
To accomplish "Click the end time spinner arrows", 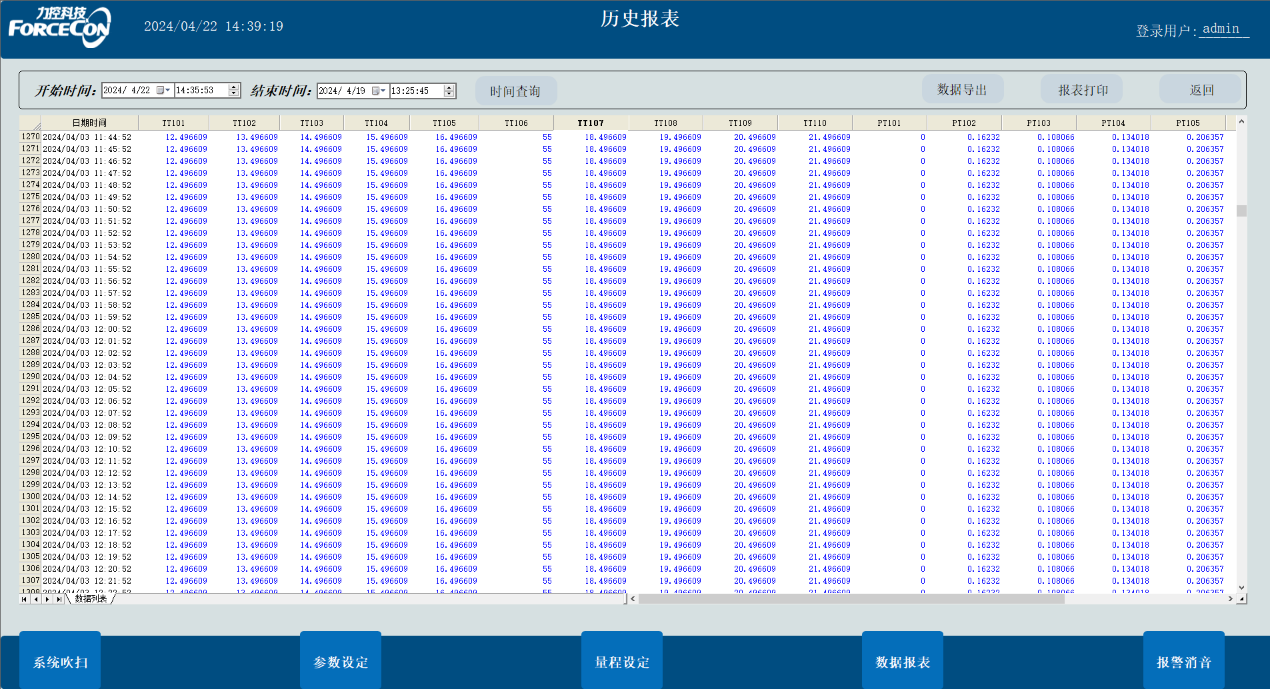I will coord(450,91).
